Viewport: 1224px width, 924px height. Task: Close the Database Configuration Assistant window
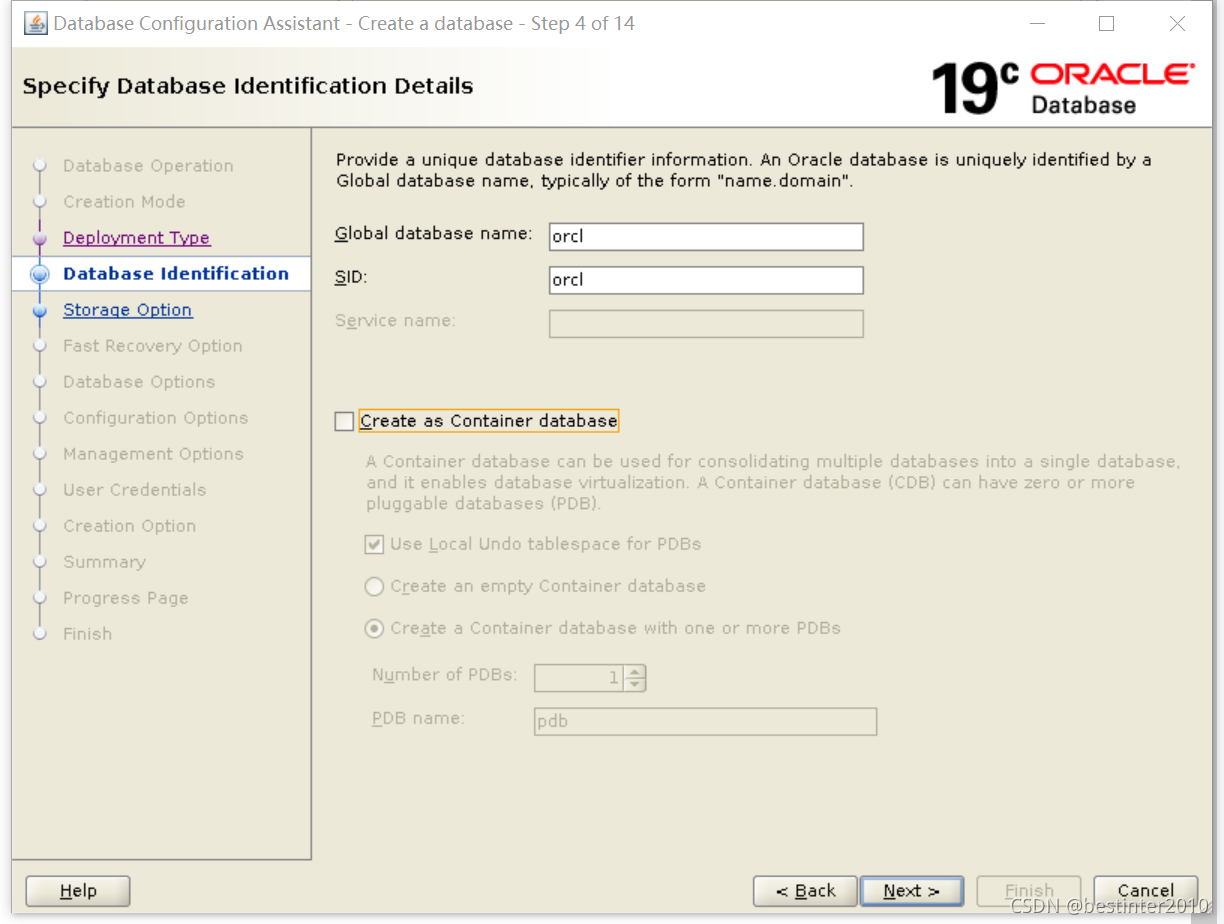(x=1177, y=24)
